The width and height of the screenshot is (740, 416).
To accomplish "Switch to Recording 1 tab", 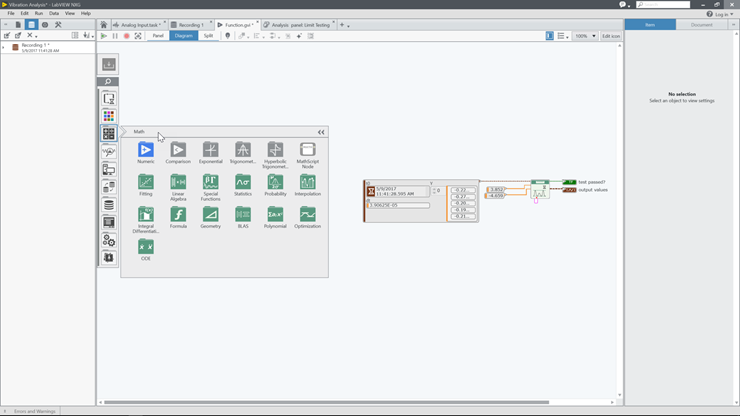I will pos(189,25).
